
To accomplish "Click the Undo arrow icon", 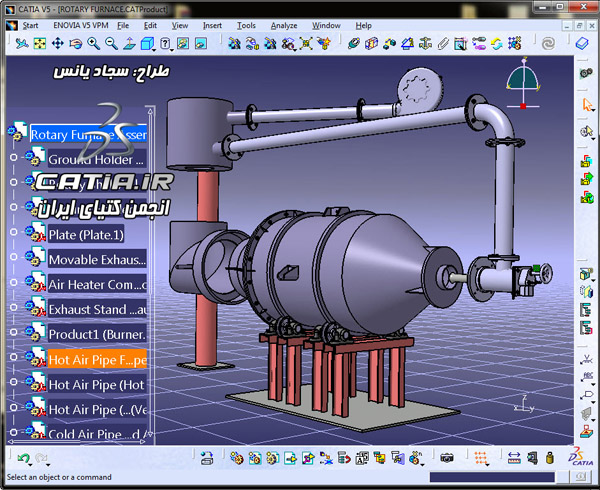I will click(x=24, y=457).
